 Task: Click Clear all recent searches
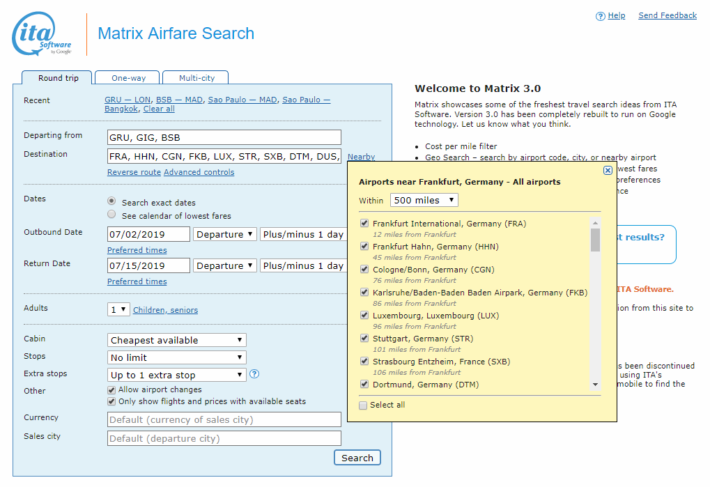point(158,109)
